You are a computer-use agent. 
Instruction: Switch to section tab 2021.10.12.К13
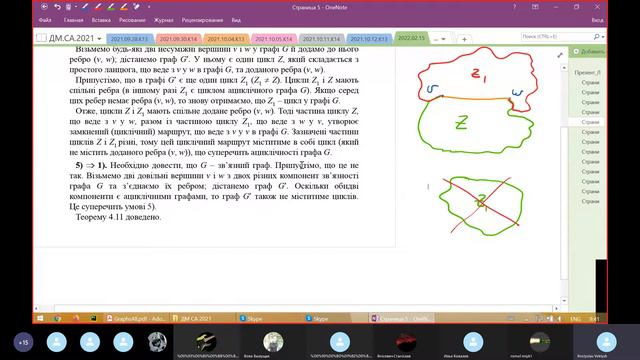point(369,39)
